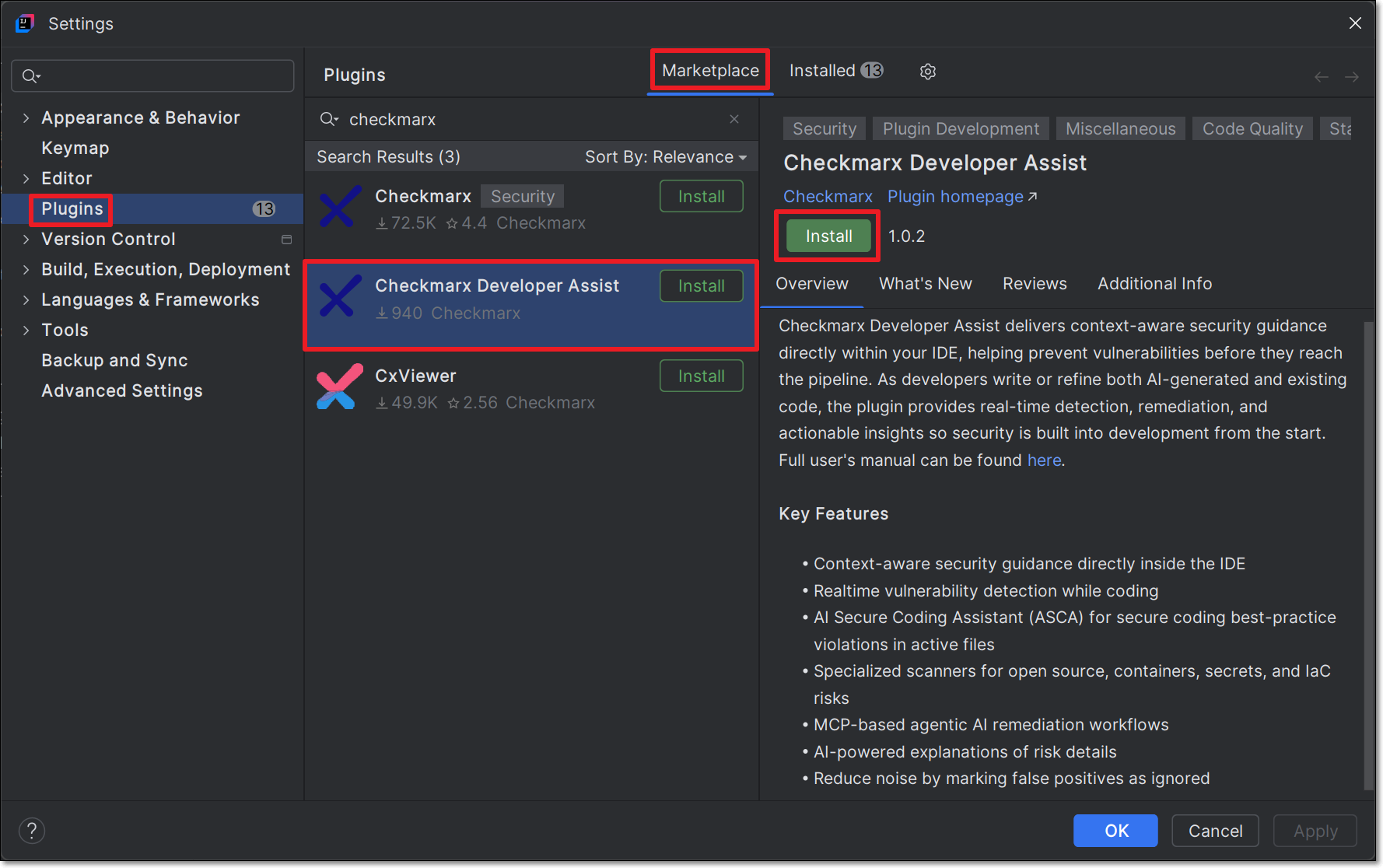The width and height of the screenshot is (1383, 868).
Task: Open the Additional Info tab
Action: click(x=1154, y=284)
